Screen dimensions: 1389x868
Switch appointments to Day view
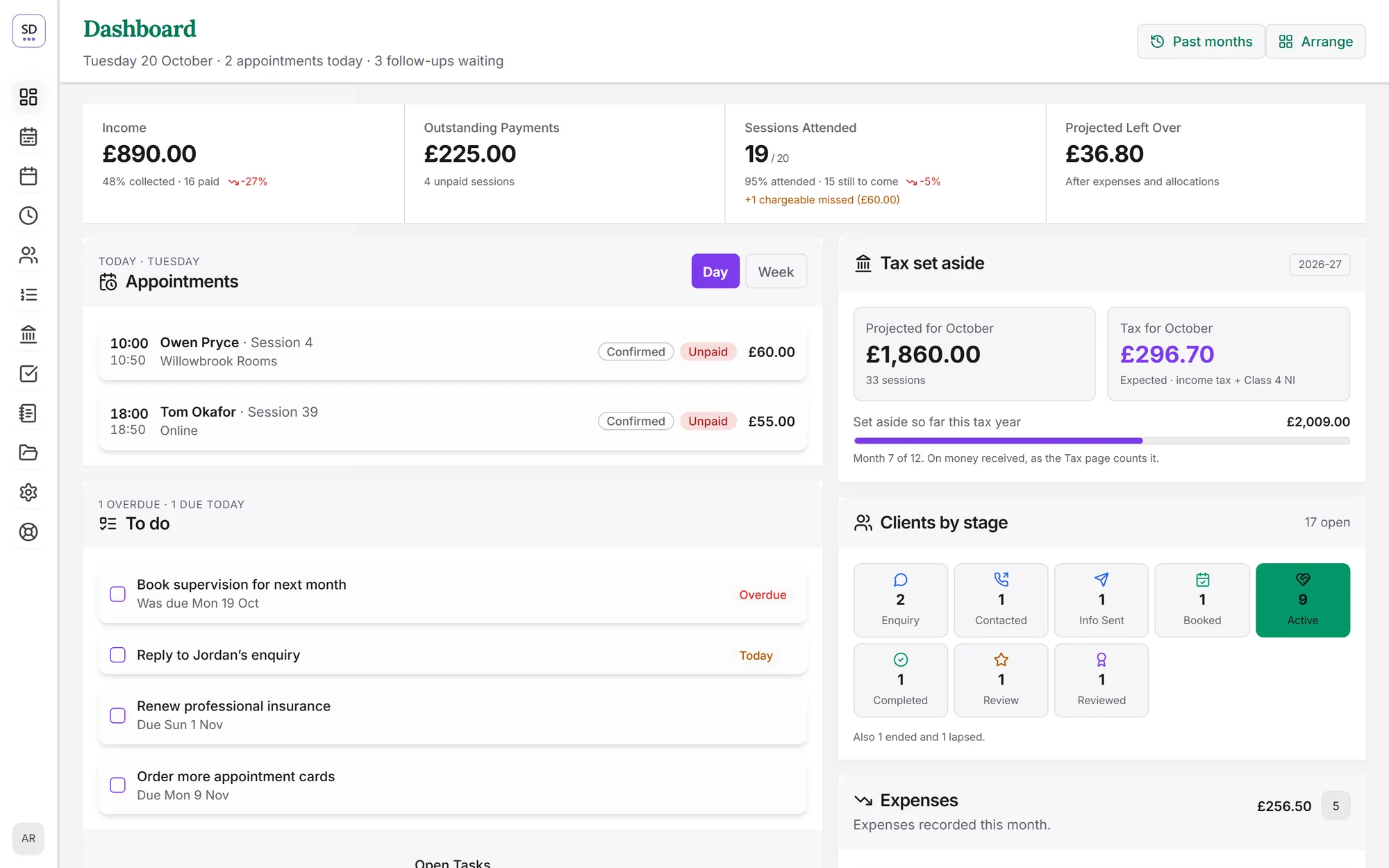[715, 272]
